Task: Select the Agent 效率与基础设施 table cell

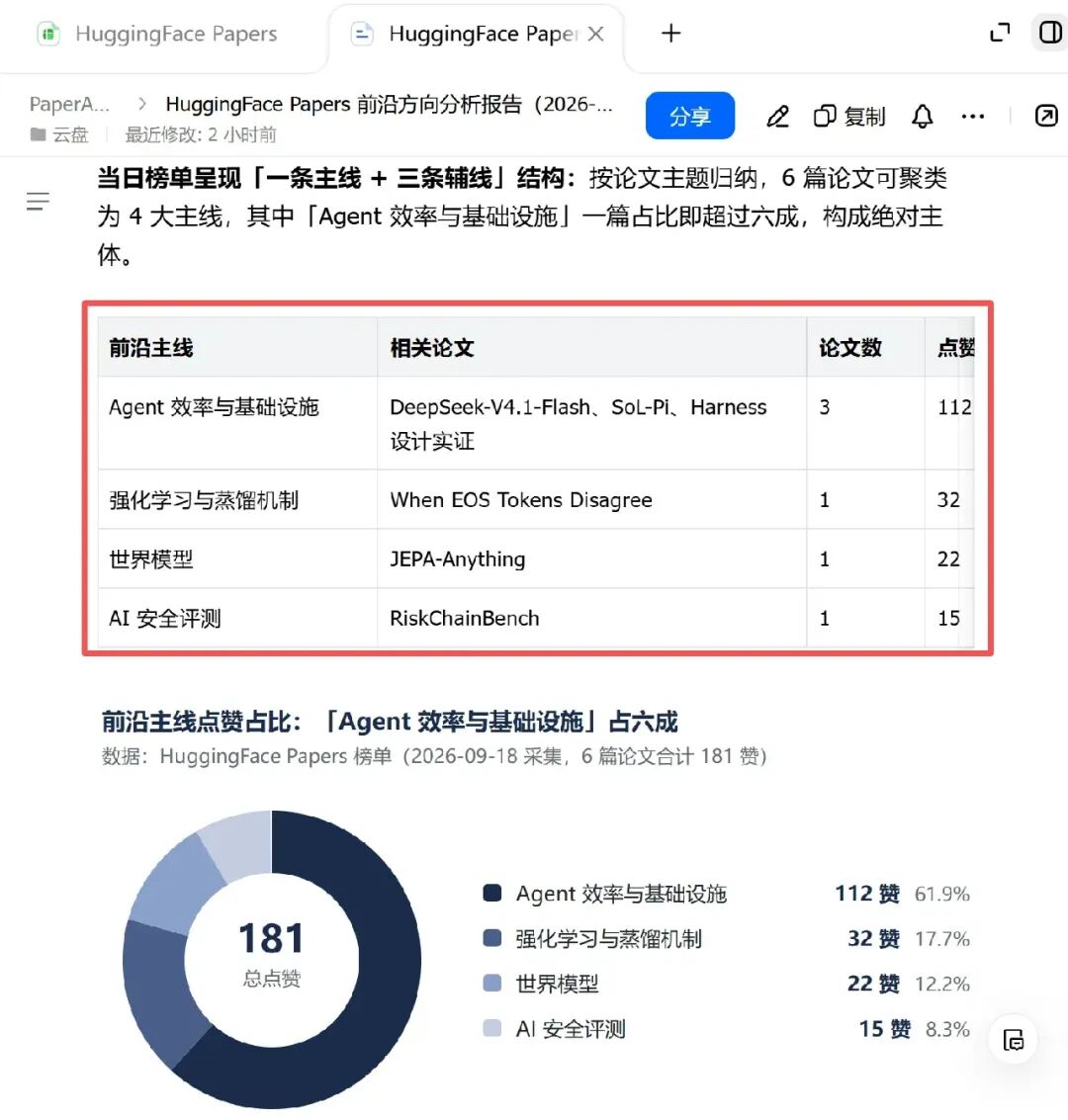Action: coord(237,423)
